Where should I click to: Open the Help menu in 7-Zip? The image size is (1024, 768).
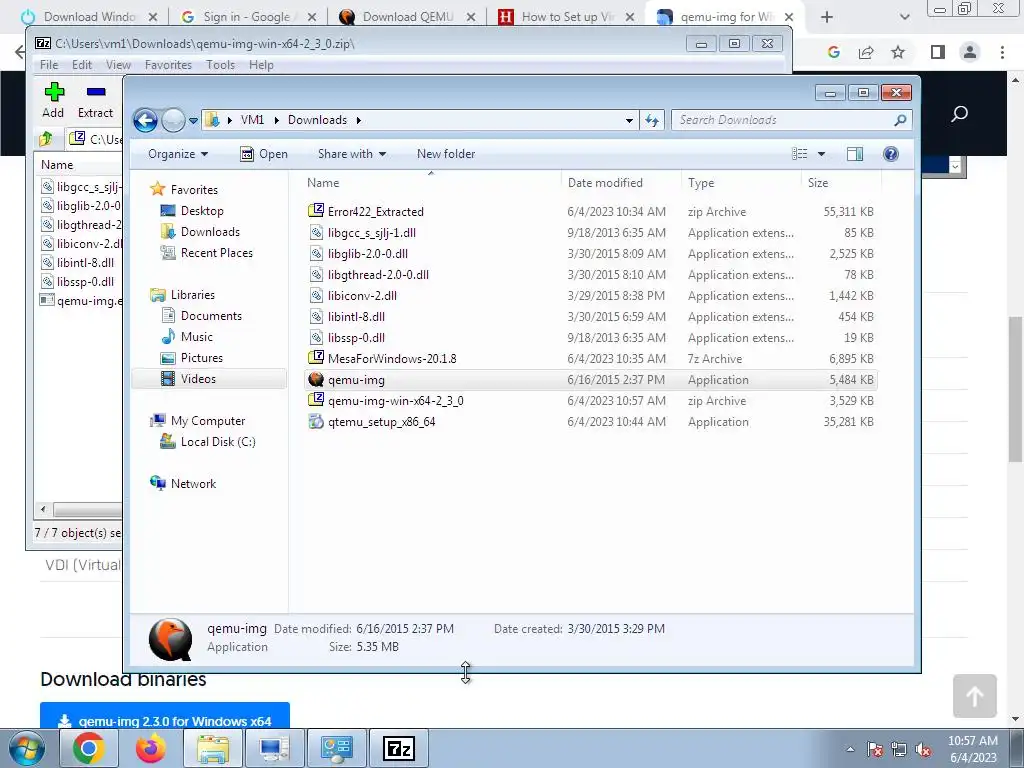tap(261, 65)
